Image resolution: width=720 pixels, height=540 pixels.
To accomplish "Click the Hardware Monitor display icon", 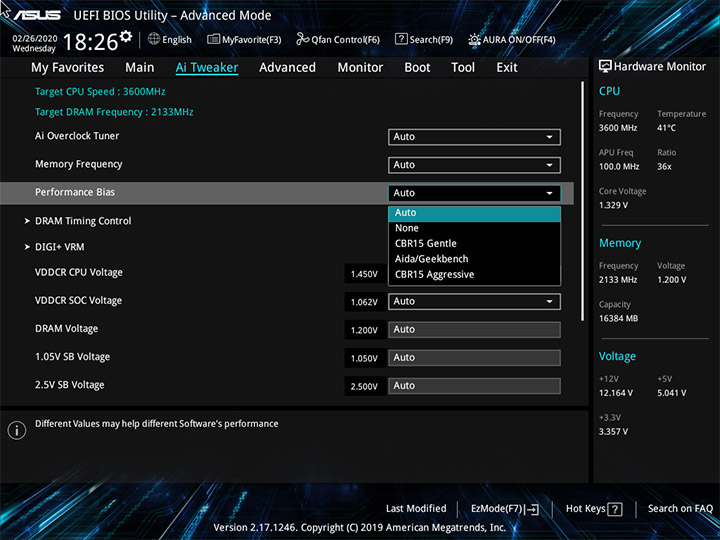I will point(605,66).
